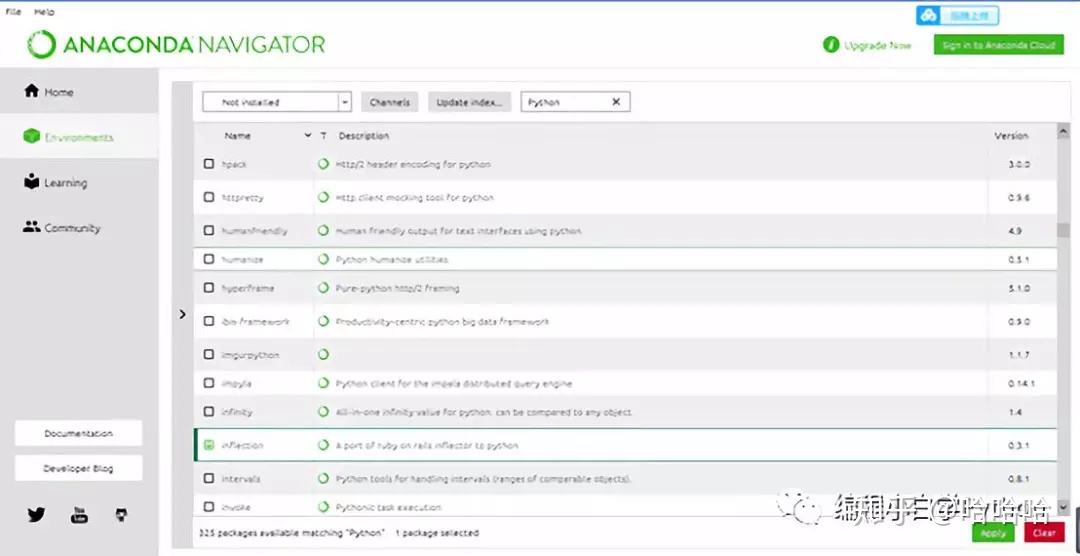Sort by the Version column header
1080x556 pixels.
tap(1011, 136)
